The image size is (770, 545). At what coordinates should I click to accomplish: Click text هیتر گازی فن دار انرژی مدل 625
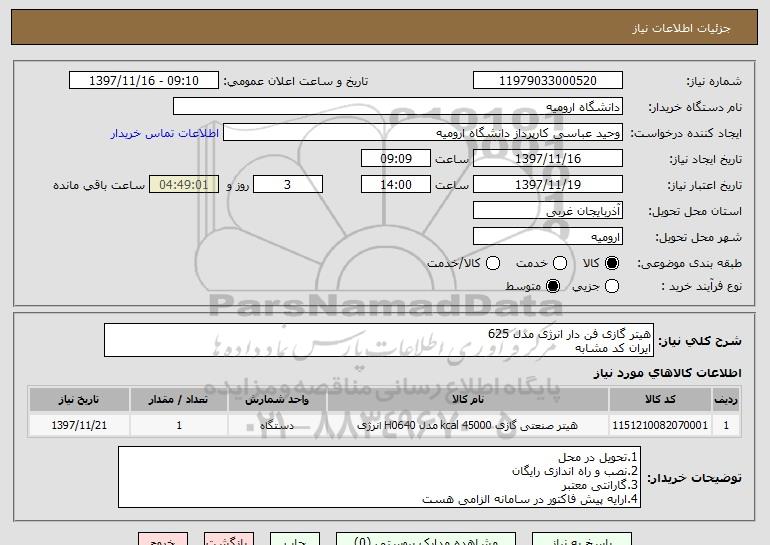(569, 334)
